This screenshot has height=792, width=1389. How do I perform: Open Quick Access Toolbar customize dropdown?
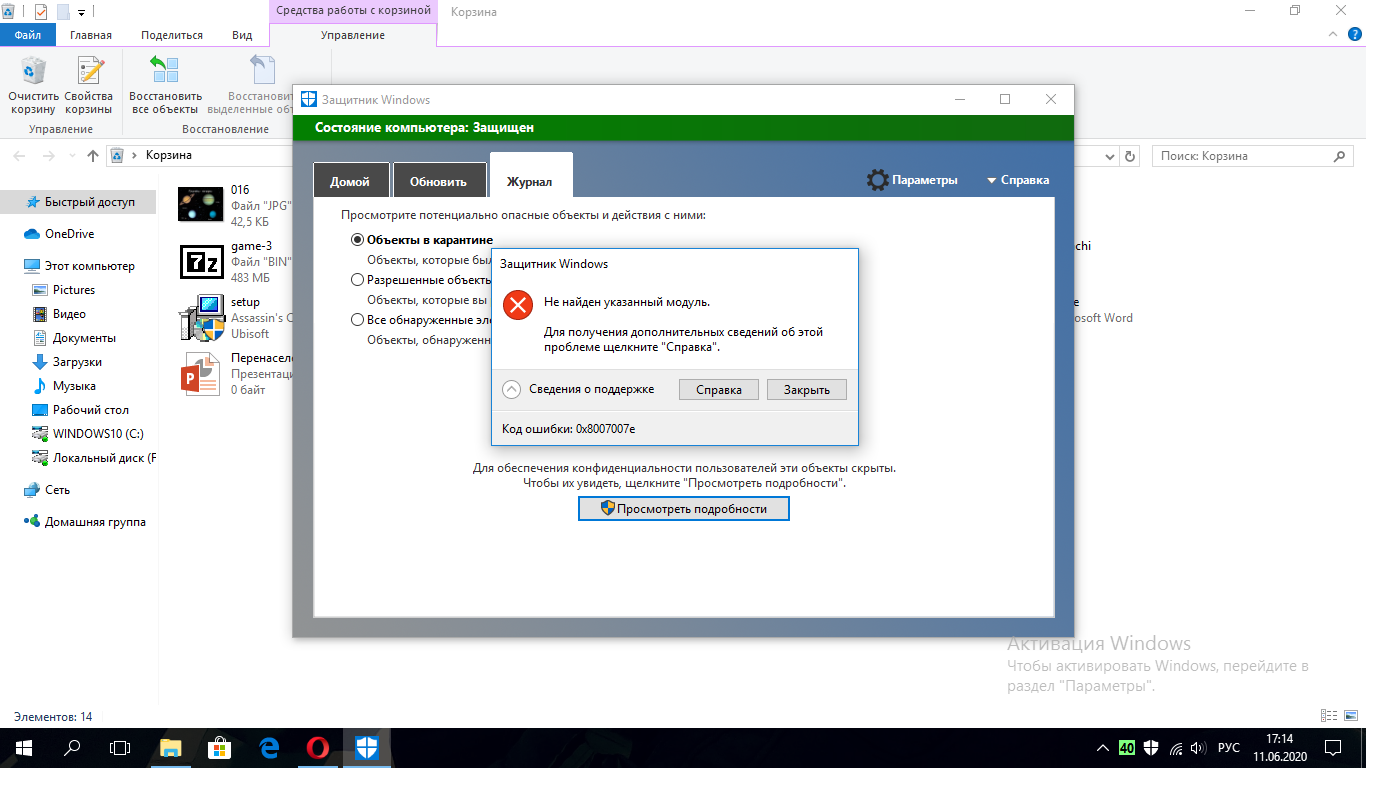tap(81, 12)
